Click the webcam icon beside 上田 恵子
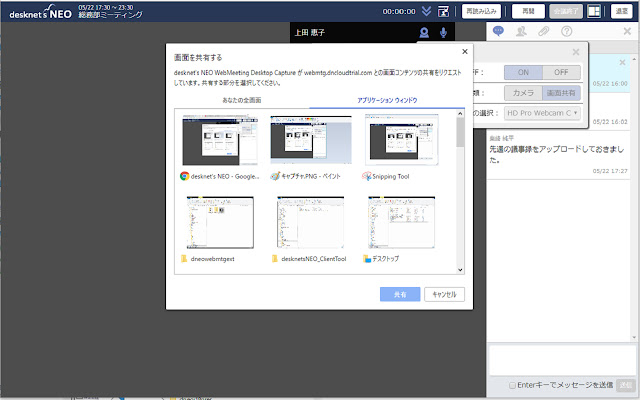Viewport: 640px width, 400px height. click(x=424, y=33)
